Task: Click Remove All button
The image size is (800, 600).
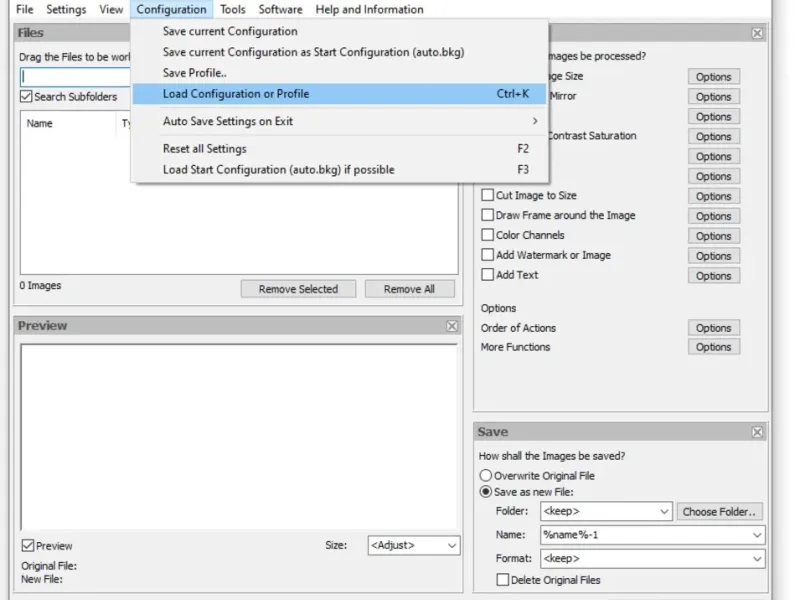Action: [409, 289]
